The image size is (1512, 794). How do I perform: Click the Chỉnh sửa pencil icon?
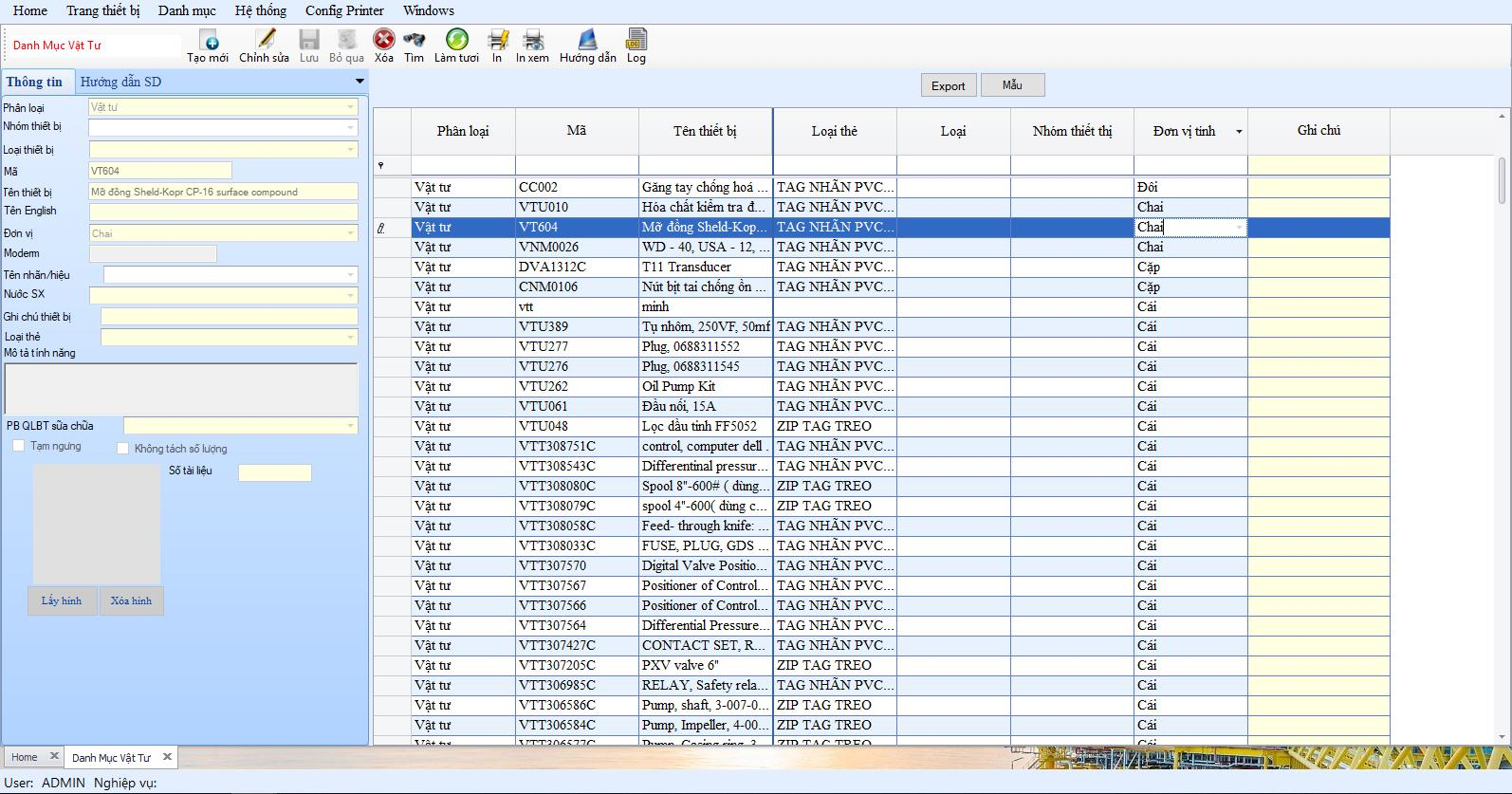click(x=265, y=40)
